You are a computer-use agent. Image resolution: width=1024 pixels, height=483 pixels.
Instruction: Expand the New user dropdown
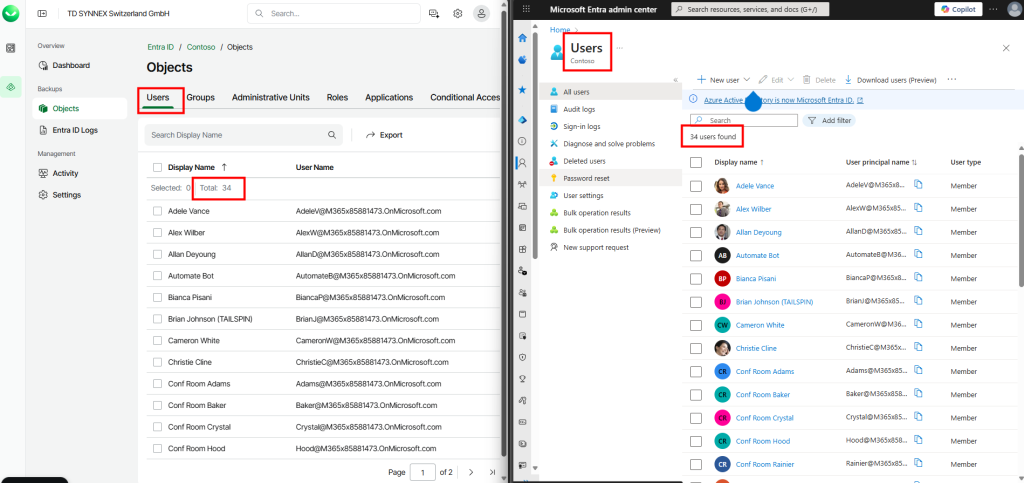(x=746, y=79)
